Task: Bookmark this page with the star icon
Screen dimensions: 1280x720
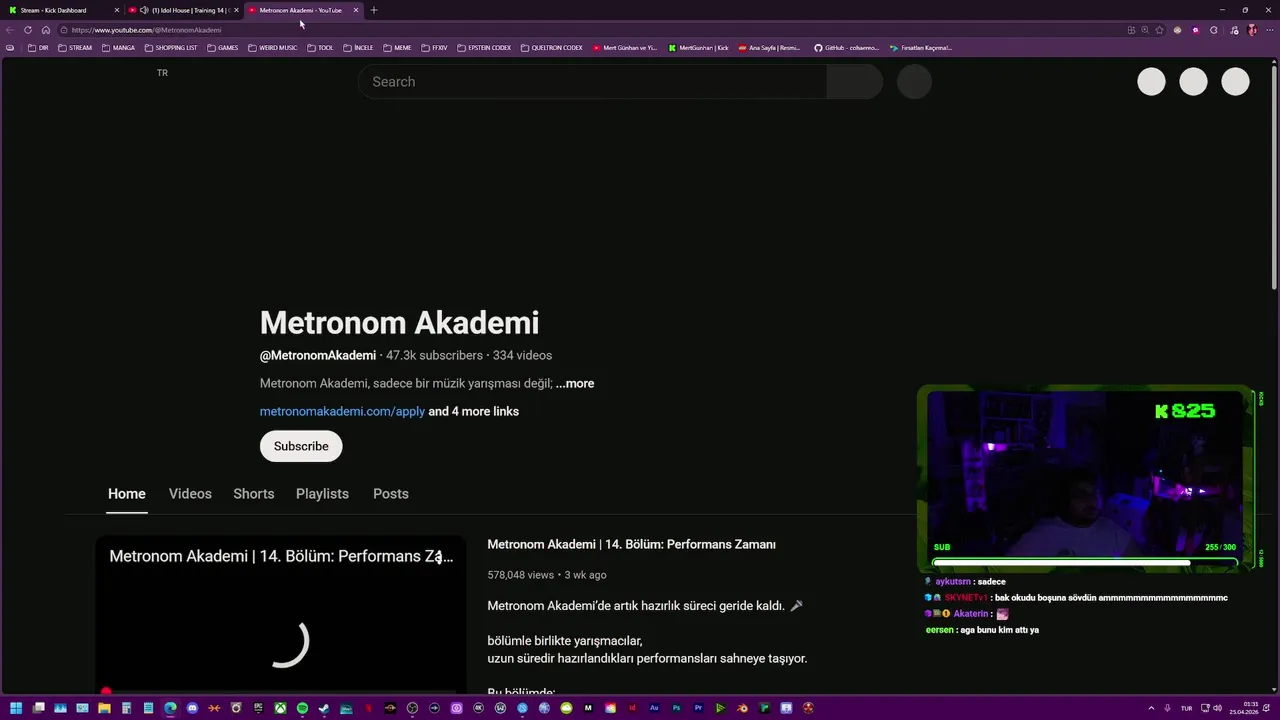Action: [1159, 30]
